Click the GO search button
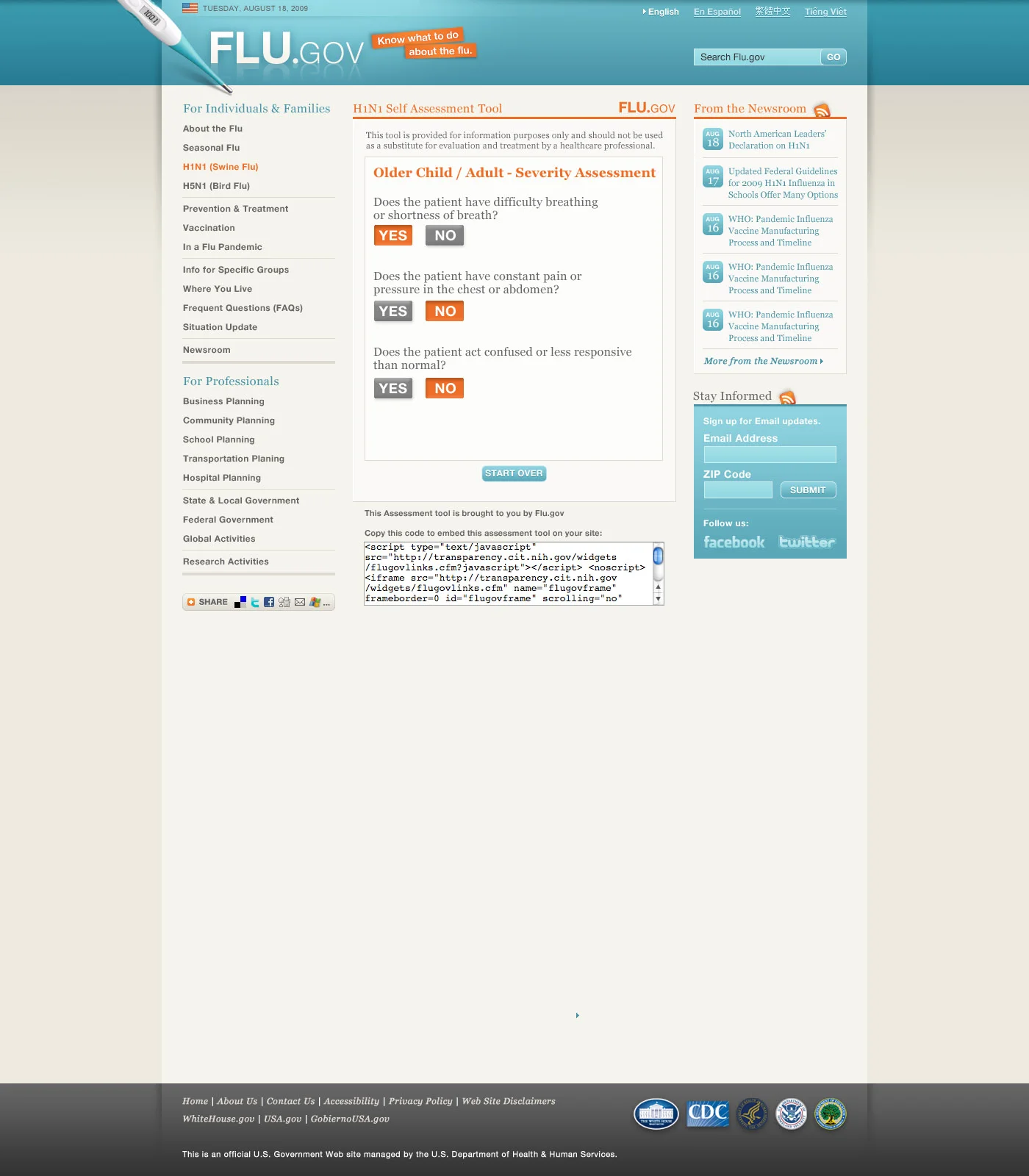Viewport: 1029px width, 1176px height. [x=833, y=57]
